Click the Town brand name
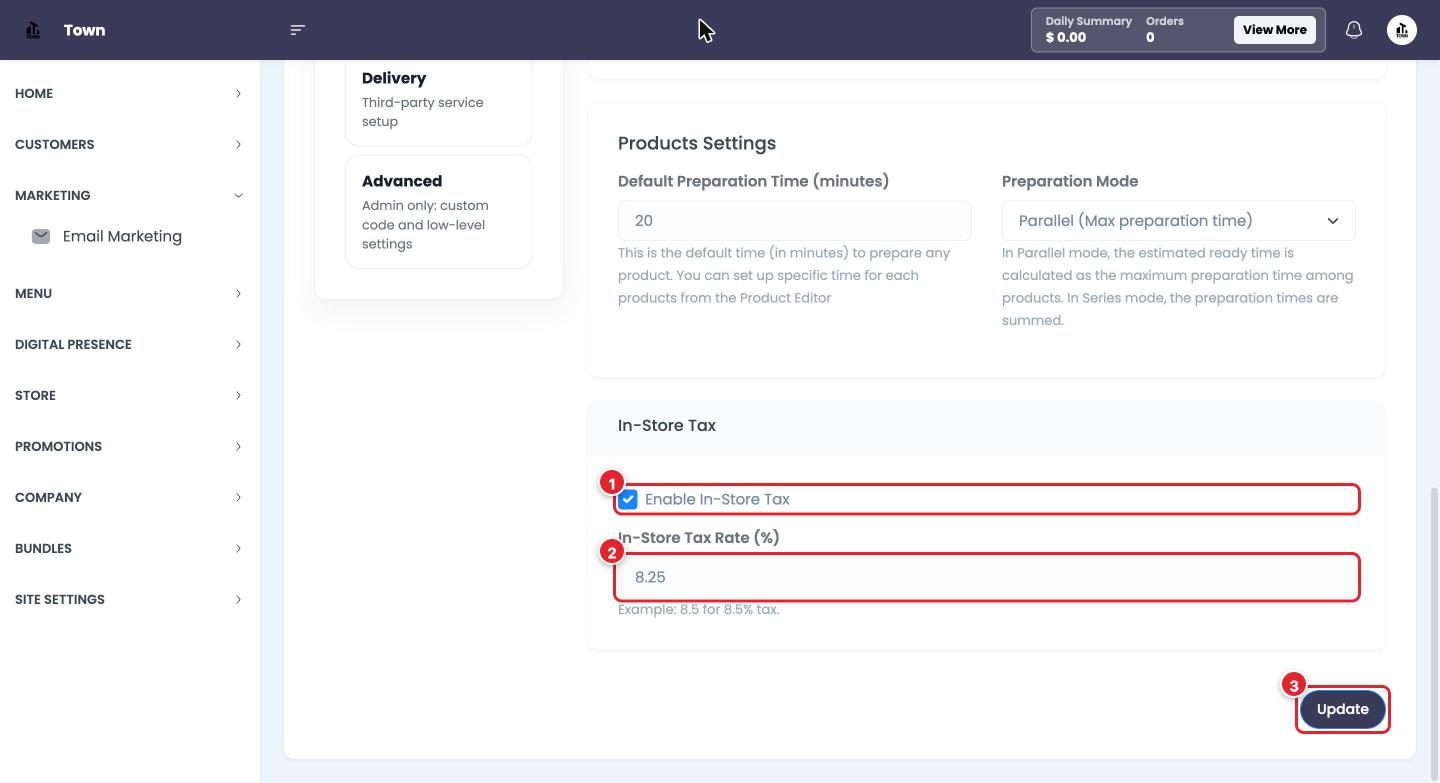Image resolution: width=1440 pixels, height=783 pixels. pos(84,30)
